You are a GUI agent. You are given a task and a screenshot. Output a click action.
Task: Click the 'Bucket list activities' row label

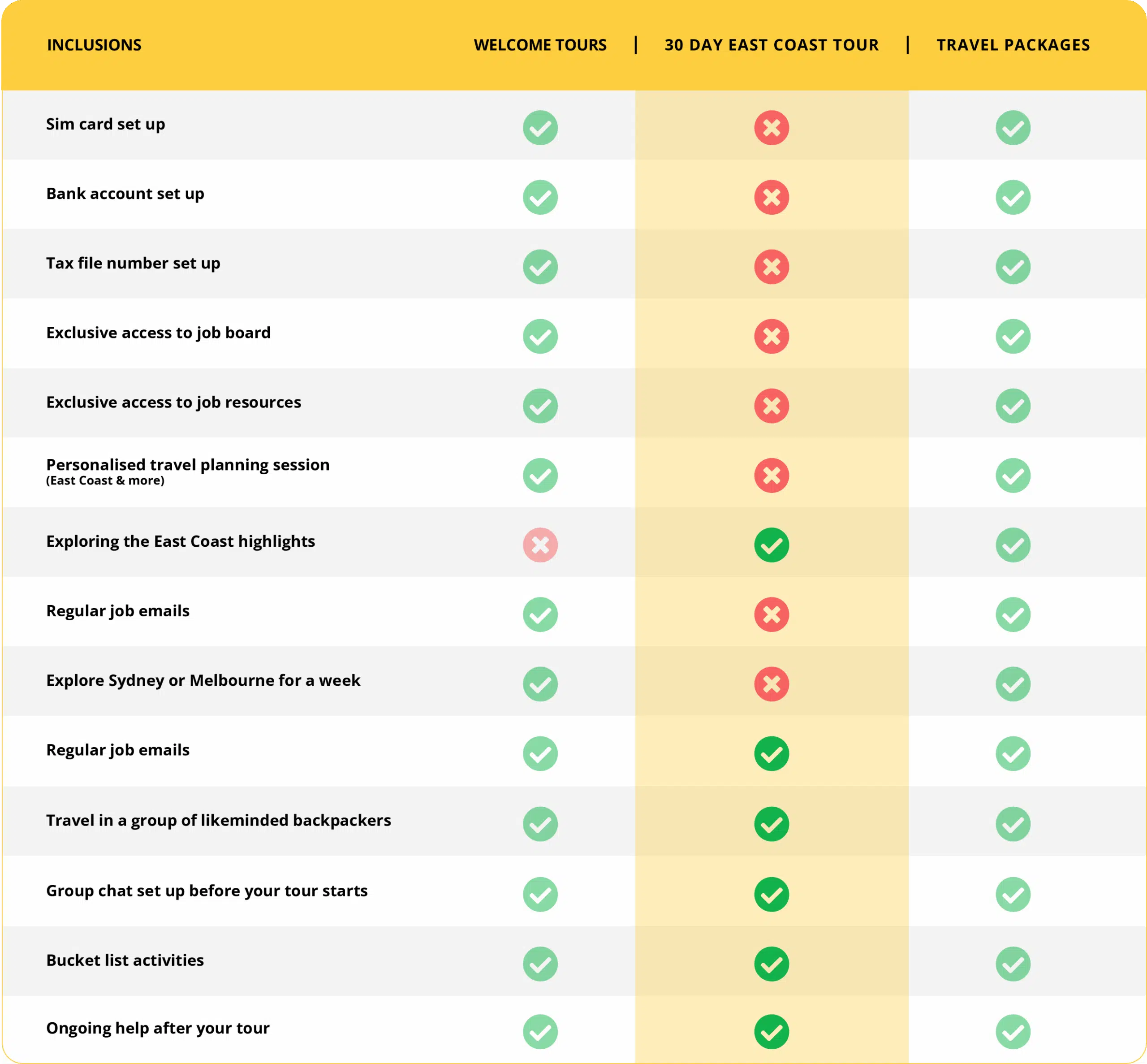pyautogui.click(x=125, y=960)
